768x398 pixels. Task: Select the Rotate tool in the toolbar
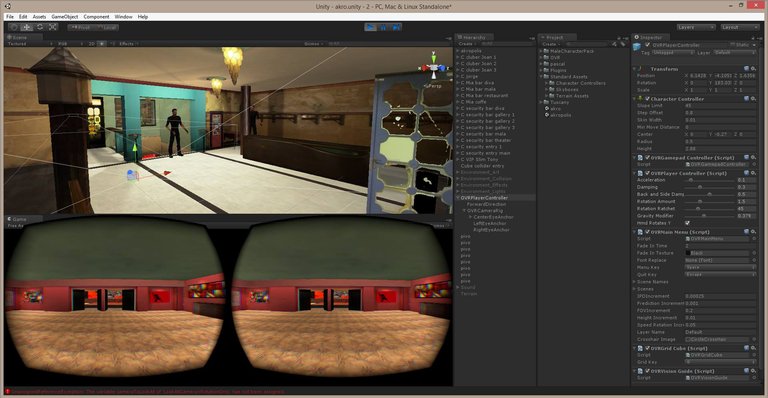40,27
